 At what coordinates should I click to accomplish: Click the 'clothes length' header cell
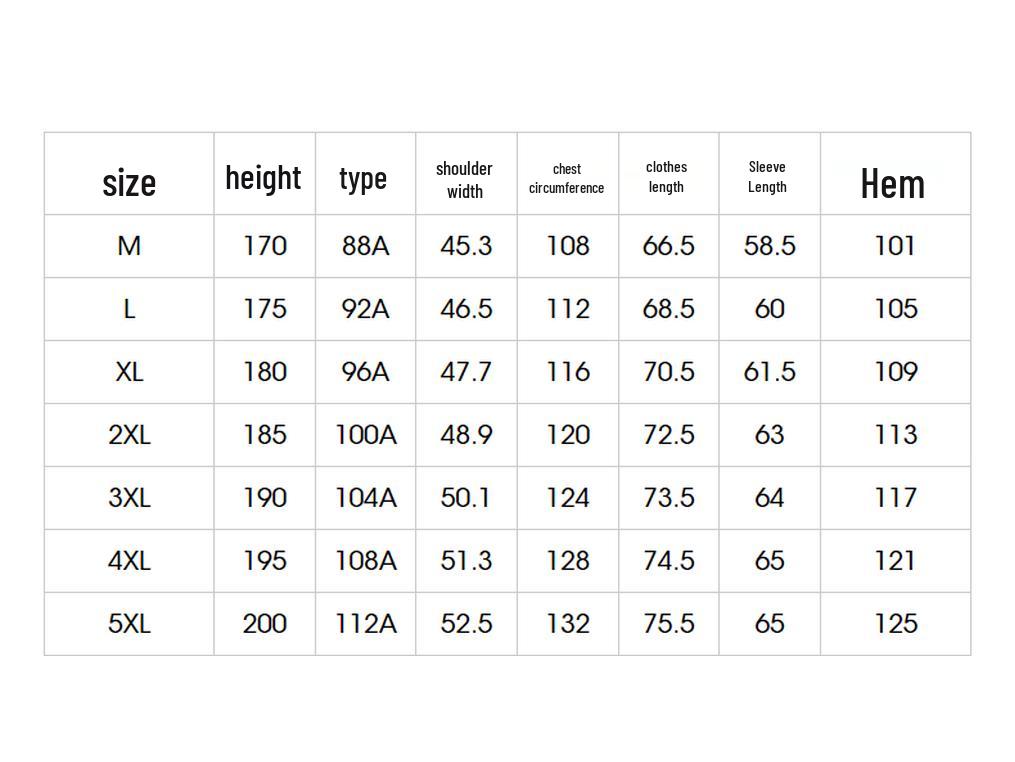point(667,177)
